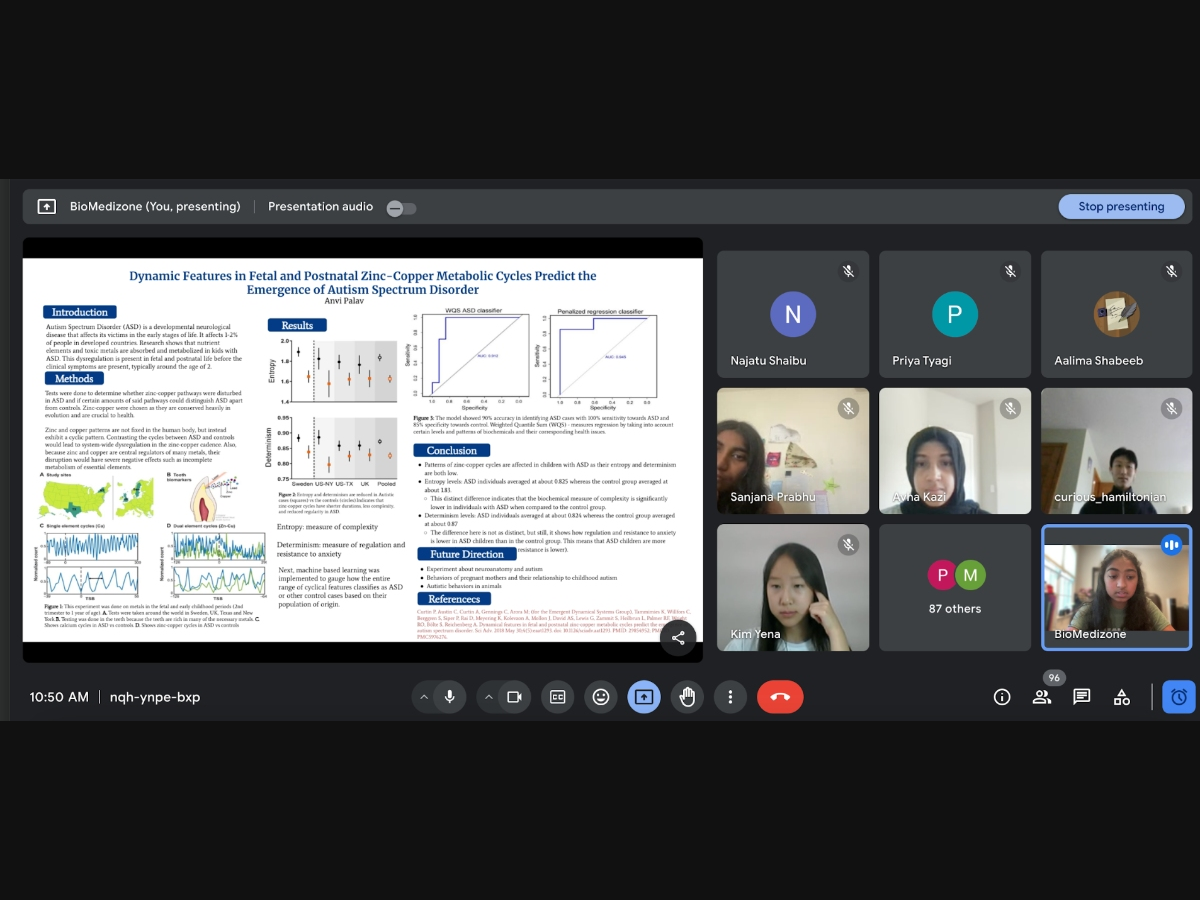The height and width of the screenshot is (900, 1200).
Task: Toggle the present screen button
Action: point(644,697)
